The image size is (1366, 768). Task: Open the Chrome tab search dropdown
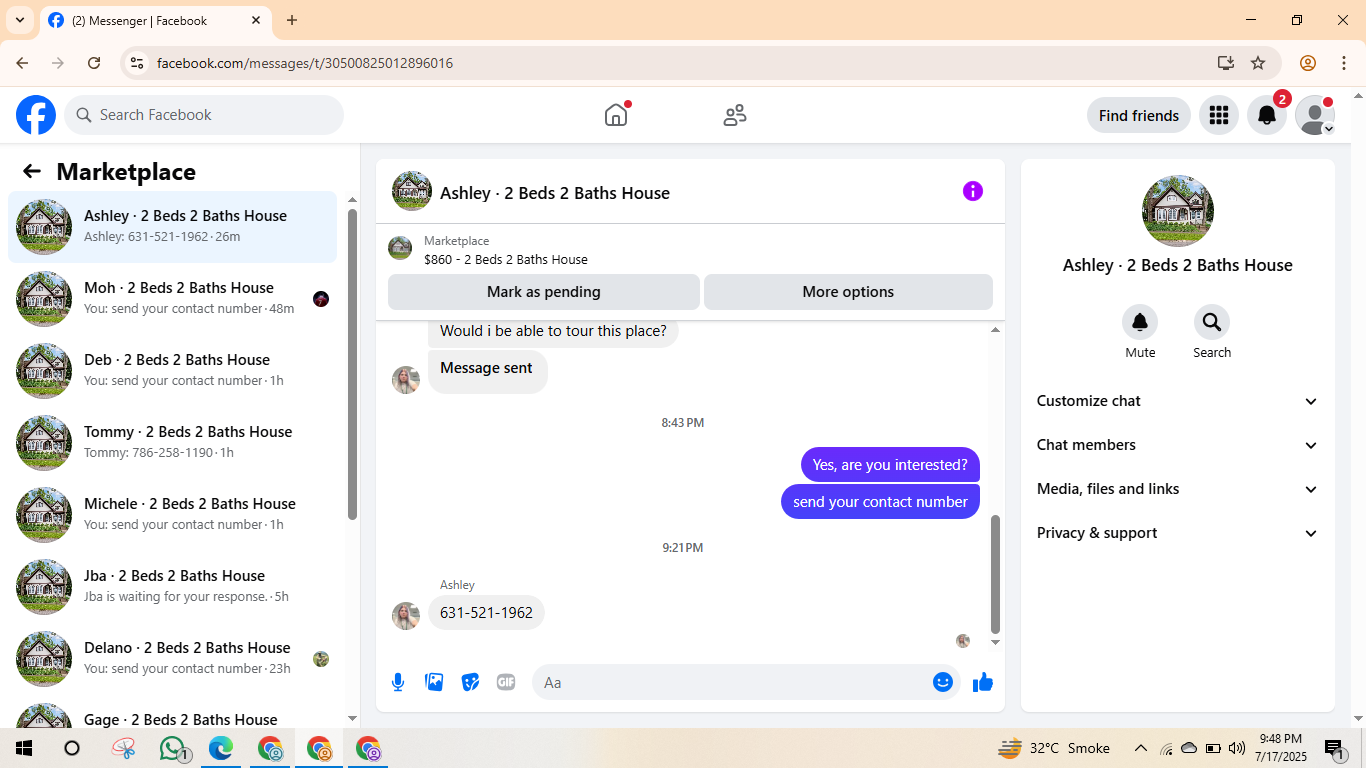point(19,20)
